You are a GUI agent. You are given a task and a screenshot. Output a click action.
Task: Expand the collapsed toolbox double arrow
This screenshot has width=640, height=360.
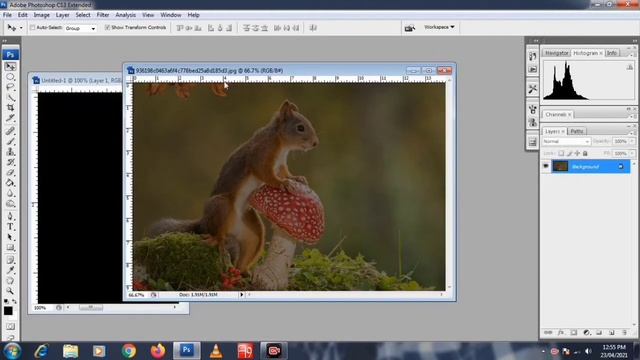[5, 41]
